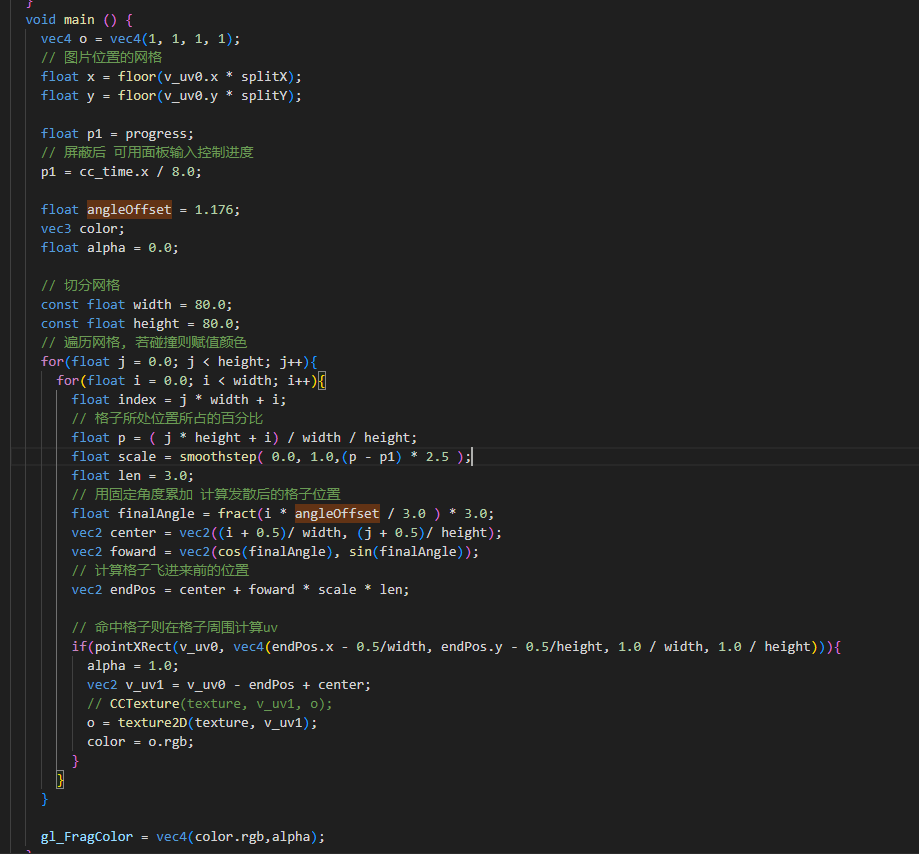Click on 'void main () {' declaration
The image size is (919, 854).
click(x=79, y=20)
